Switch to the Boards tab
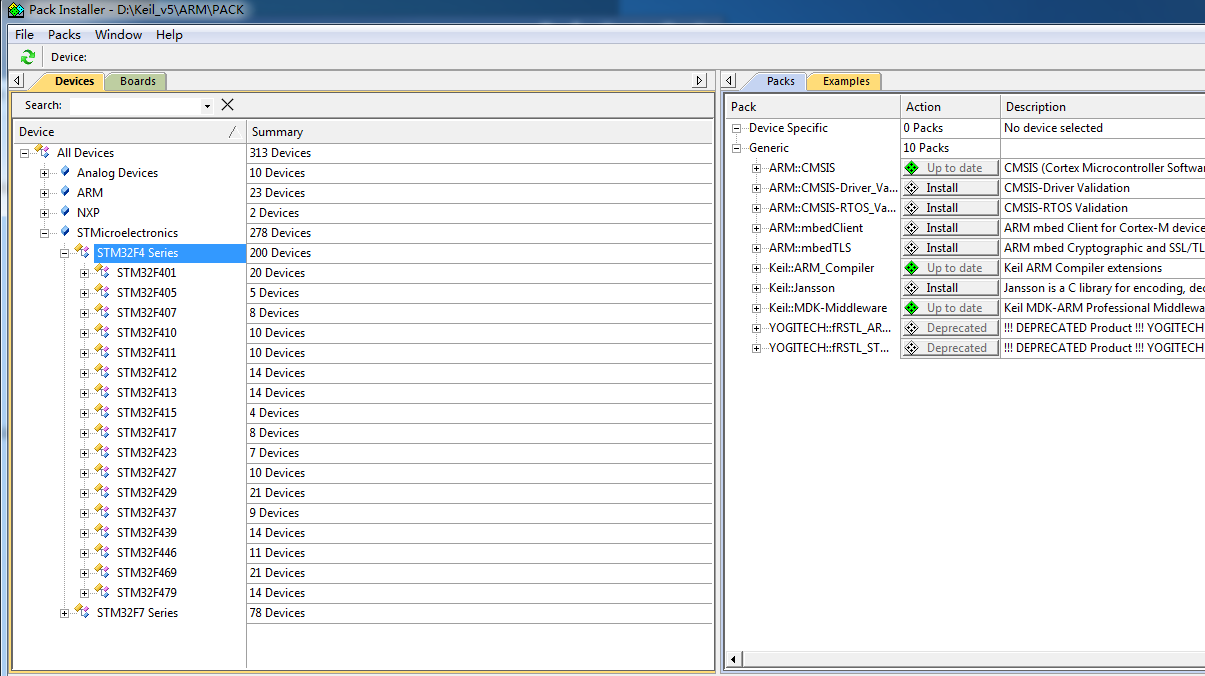The image size is (1205, 676). [137, 81]
